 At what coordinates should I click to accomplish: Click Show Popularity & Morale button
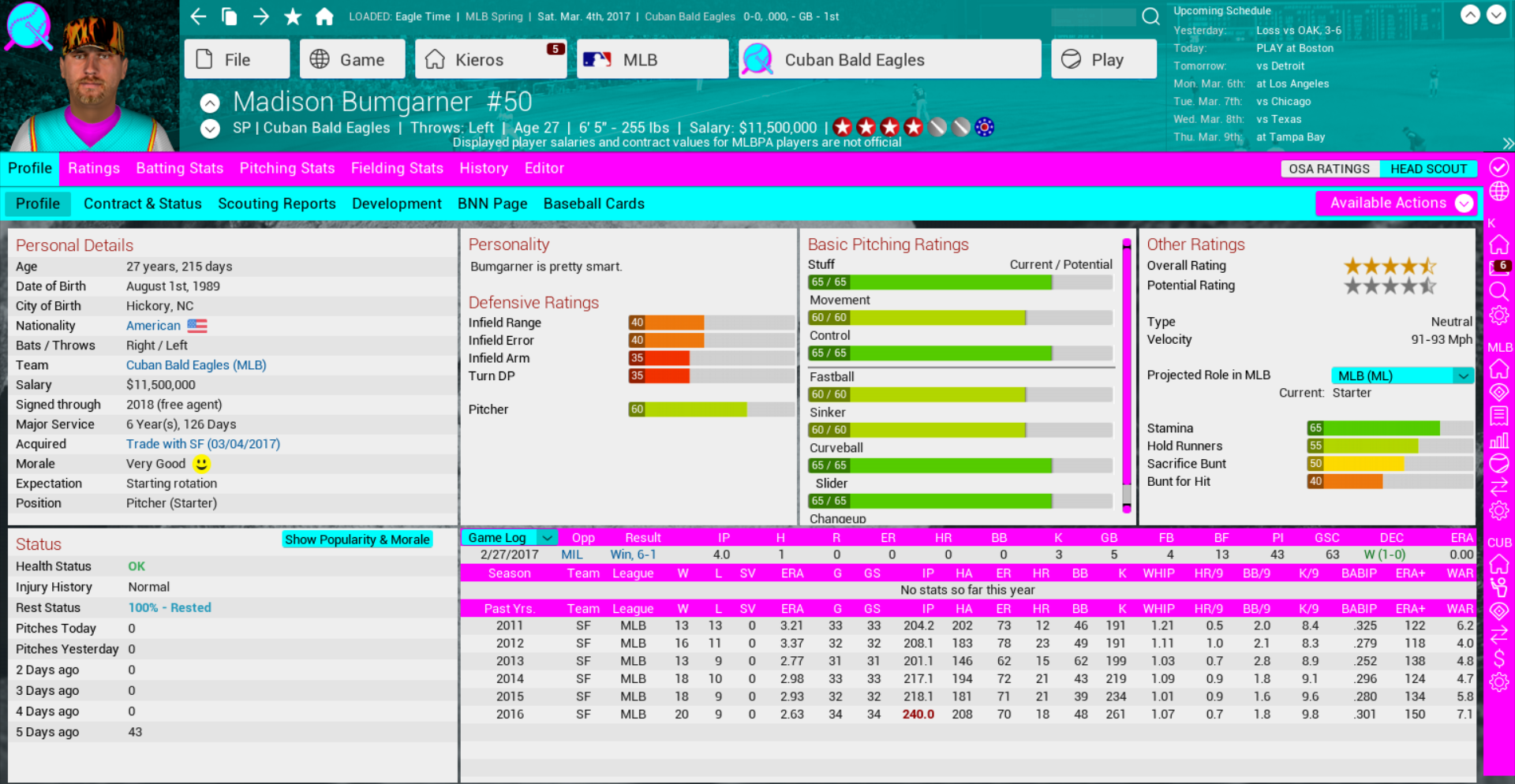[x=357, y=539]
